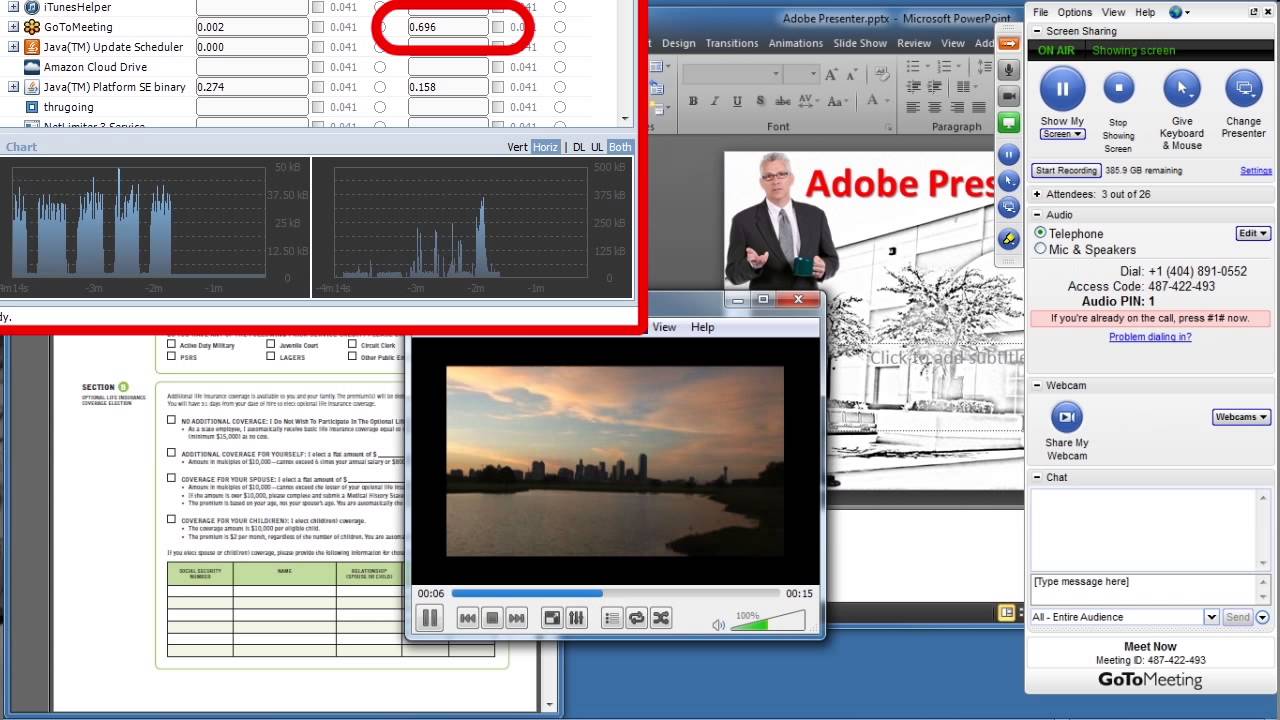The height and width of the screenshot is (720, 1280).
Task: Select Telephone audio option
Action: (x=1040, y=233)
